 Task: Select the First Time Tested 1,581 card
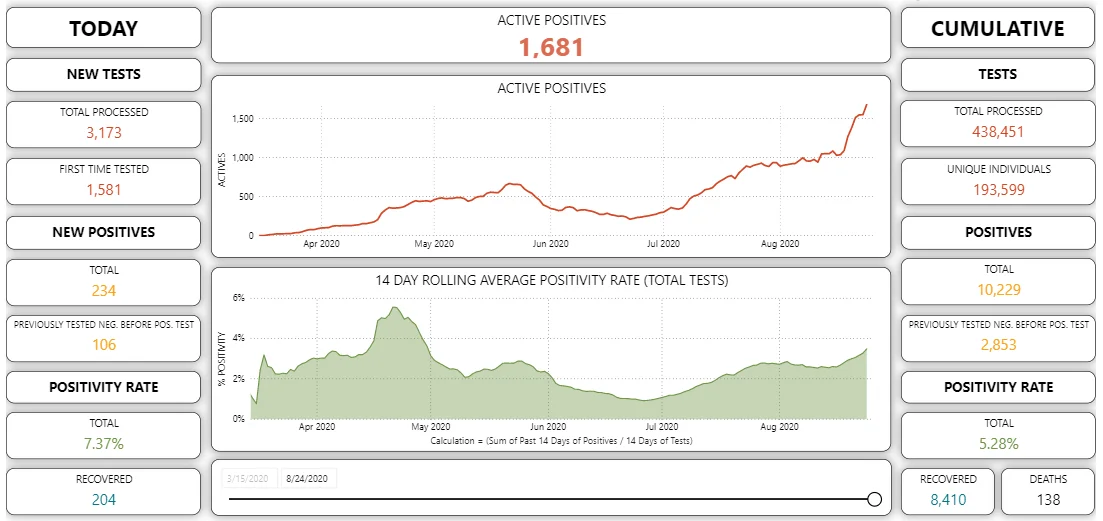coord(103,181)
